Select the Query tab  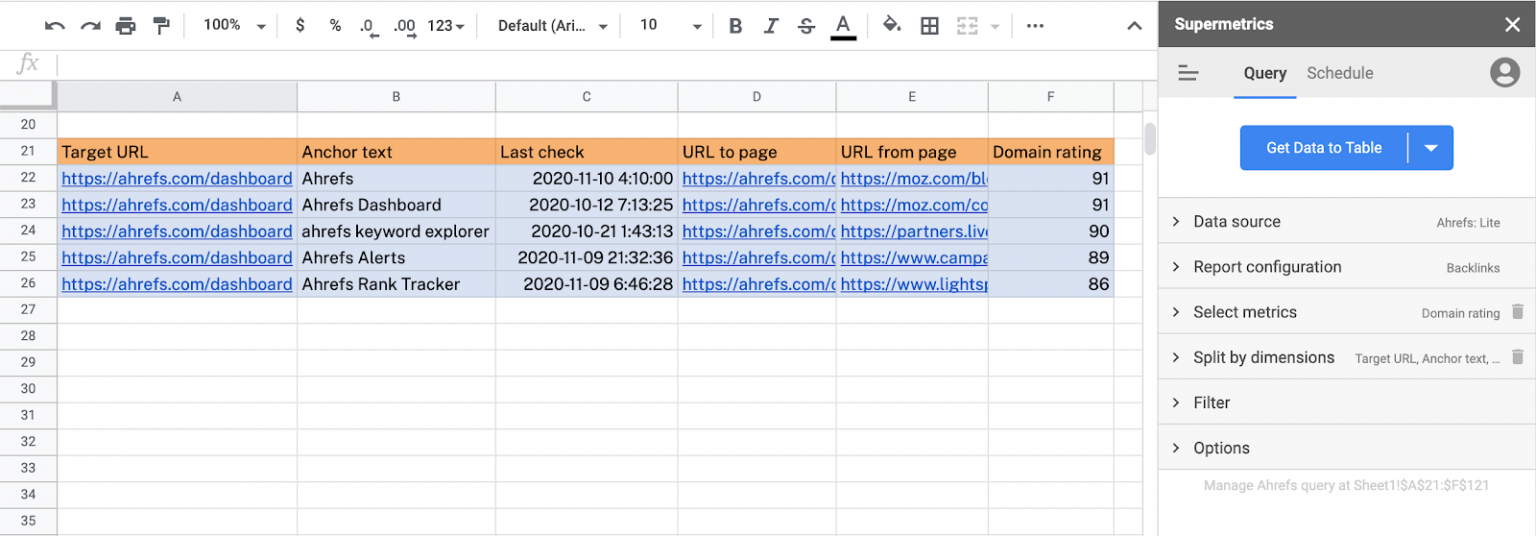(x=1264, y=73)
